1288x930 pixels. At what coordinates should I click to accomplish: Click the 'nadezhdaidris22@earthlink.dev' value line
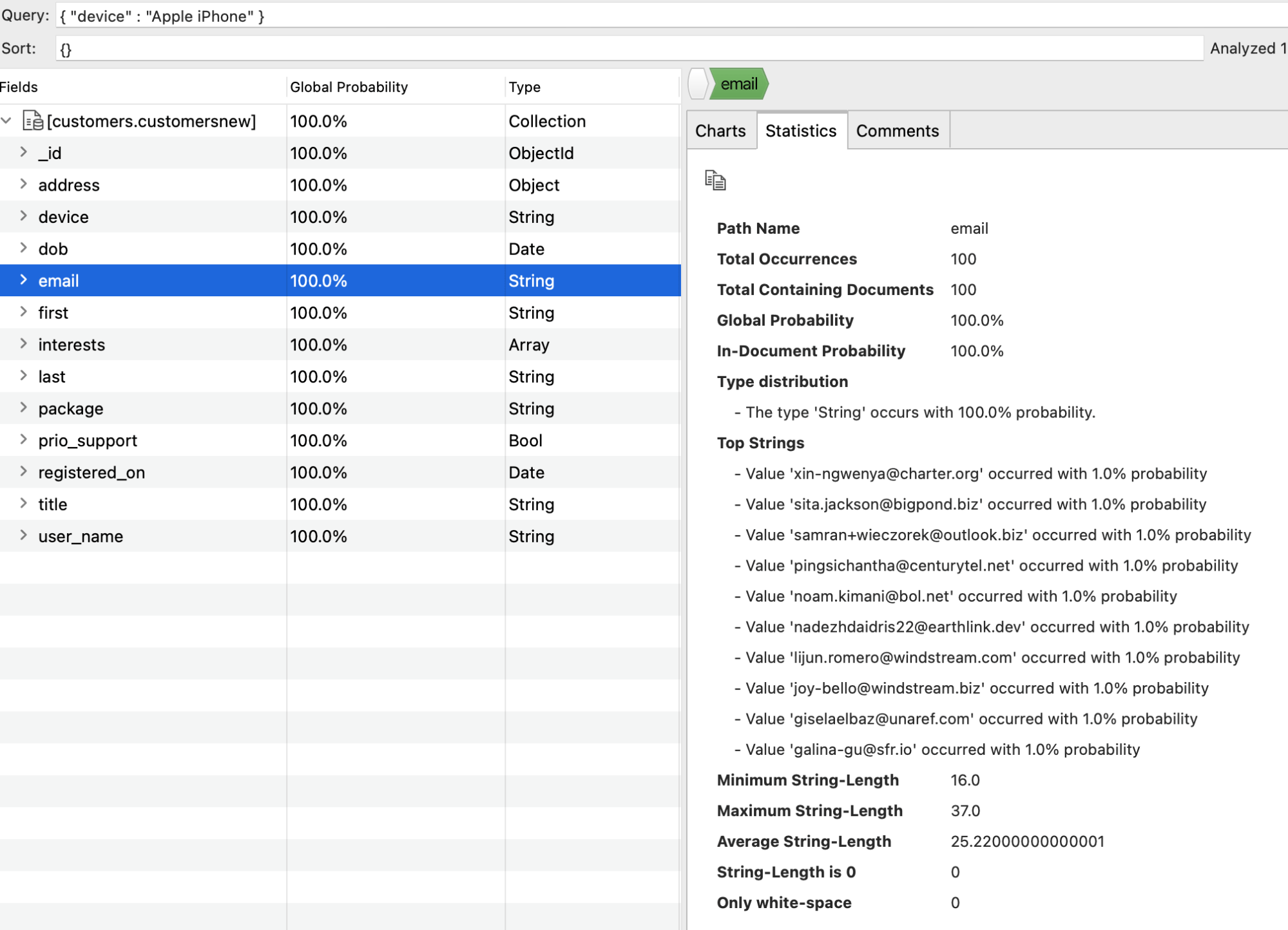click(992, 627)
